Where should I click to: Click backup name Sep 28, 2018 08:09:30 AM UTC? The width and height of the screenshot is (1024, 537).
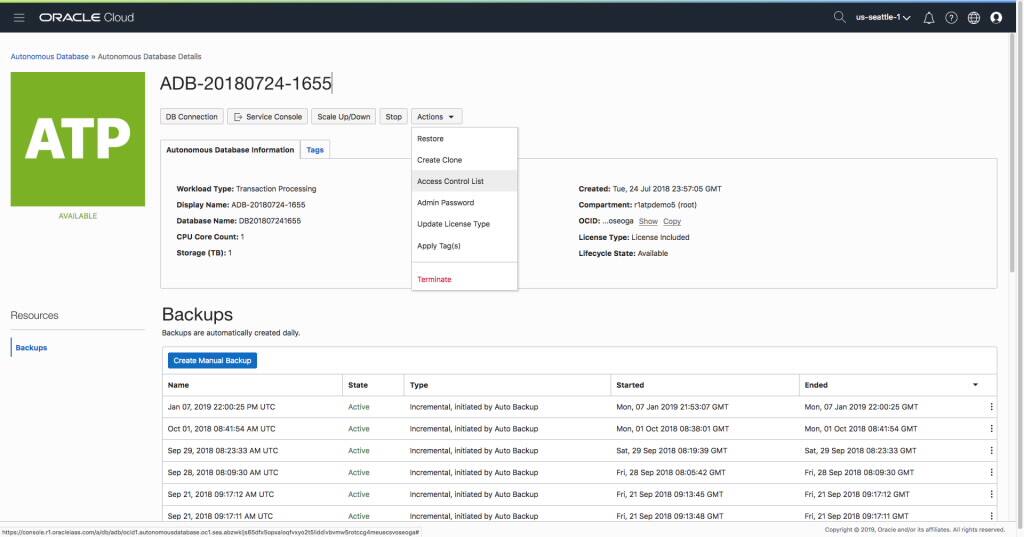(x=223, y=472)
